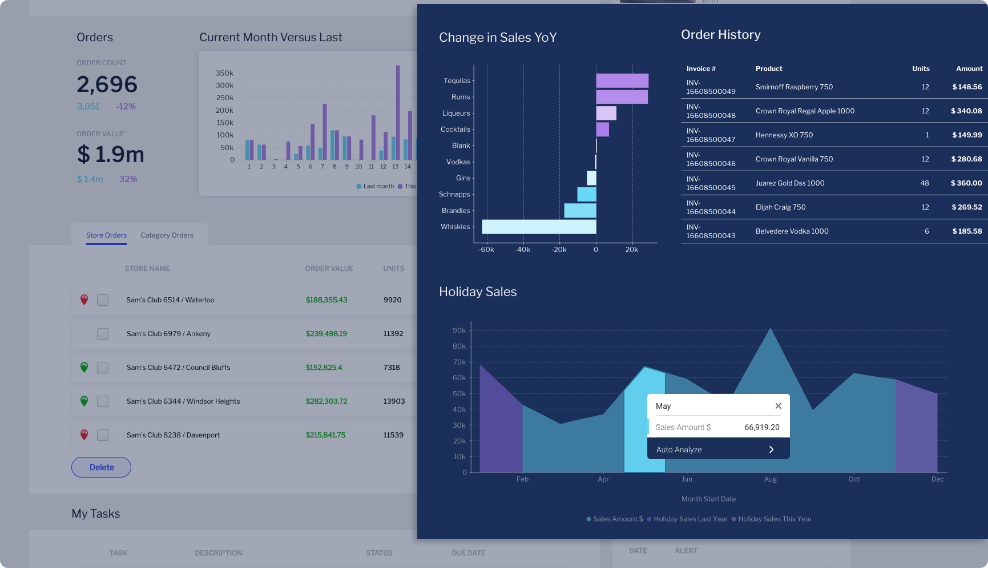Screen dimensions: 988x568
Task: Close the May tooltip popup
Action: point(778,406)
